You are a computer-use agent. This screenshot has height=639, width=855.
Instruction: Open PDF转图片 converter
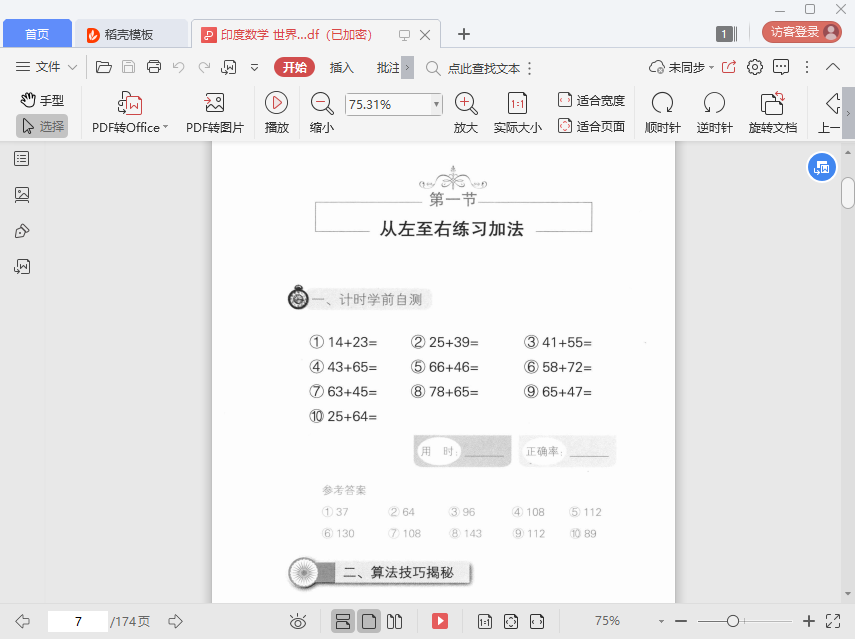pos(214,113)
